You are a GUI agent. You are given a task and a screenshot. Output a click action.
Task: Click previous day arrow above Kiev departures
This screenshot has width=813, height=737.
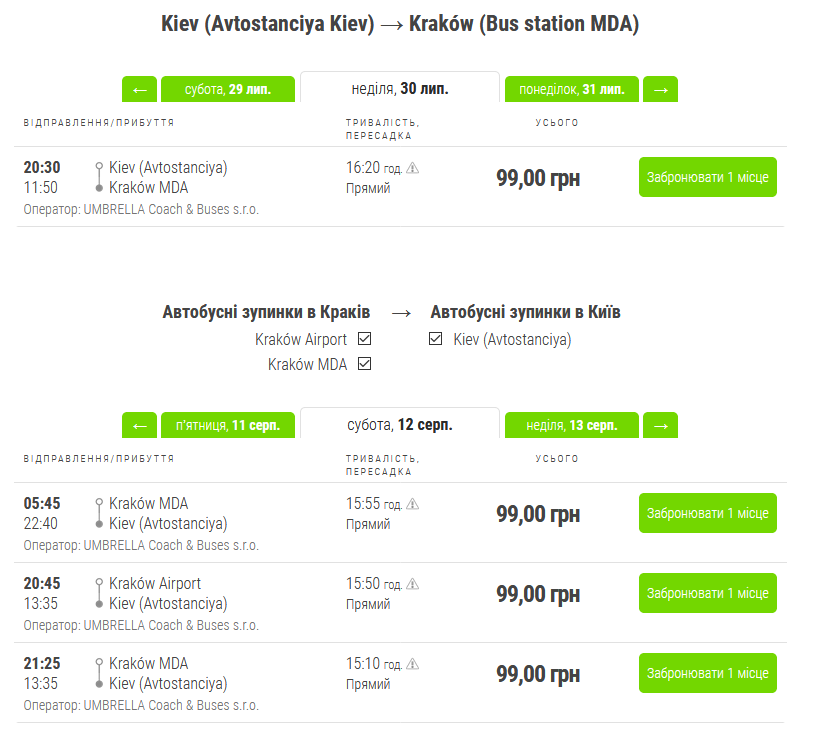point(139,89)
